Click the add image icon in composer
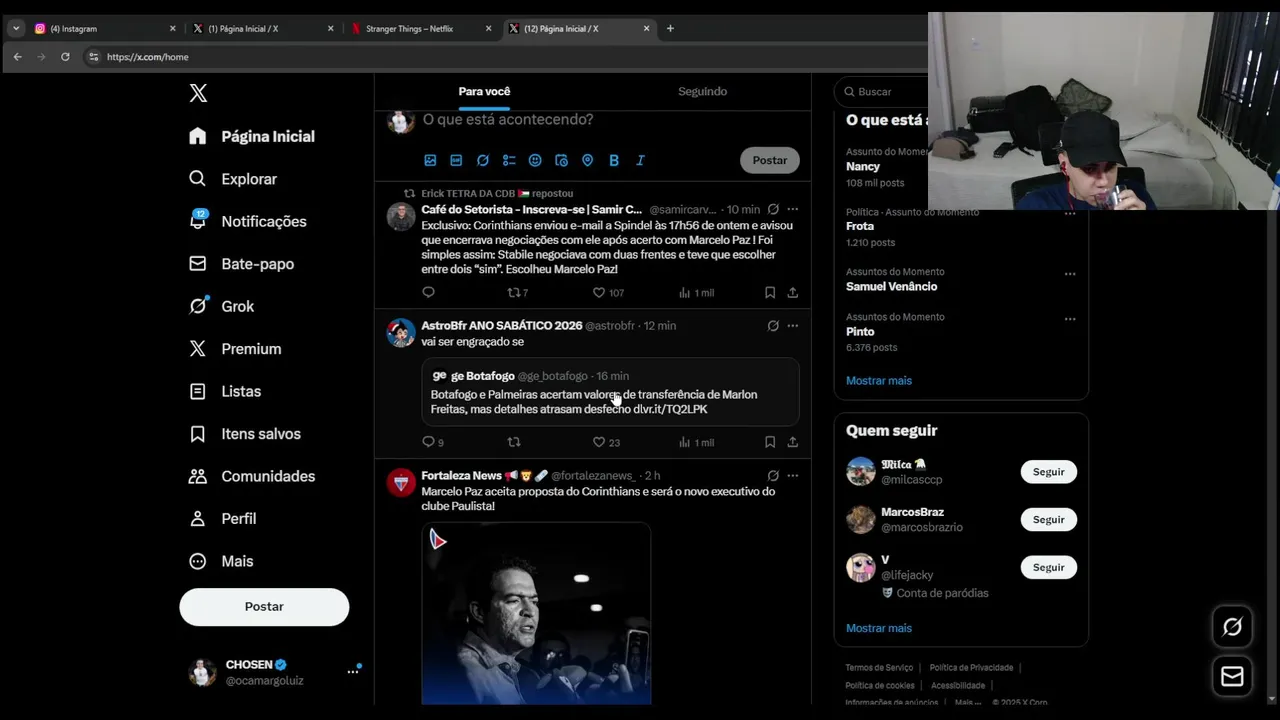This screenshot has width=1280, height=720. pos(430,160)
